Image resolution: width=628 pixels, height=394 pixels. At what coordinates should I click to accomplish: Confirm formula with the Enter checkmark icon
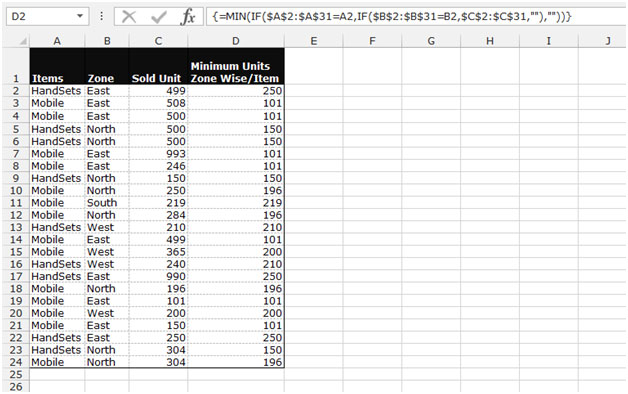tap(159, 17)
